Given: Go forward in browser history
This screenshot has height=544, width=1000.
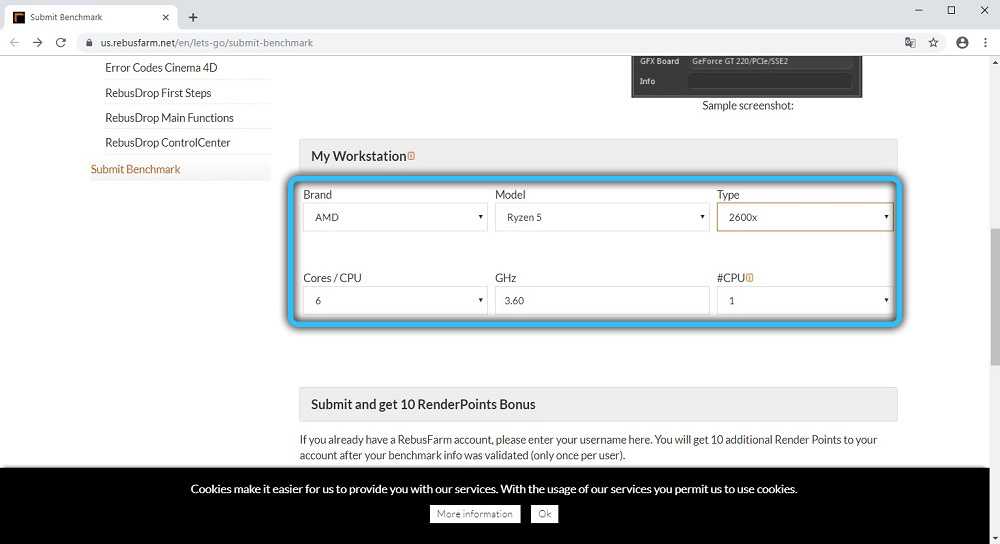Looking at the screenshot, I should coord(38,43).
